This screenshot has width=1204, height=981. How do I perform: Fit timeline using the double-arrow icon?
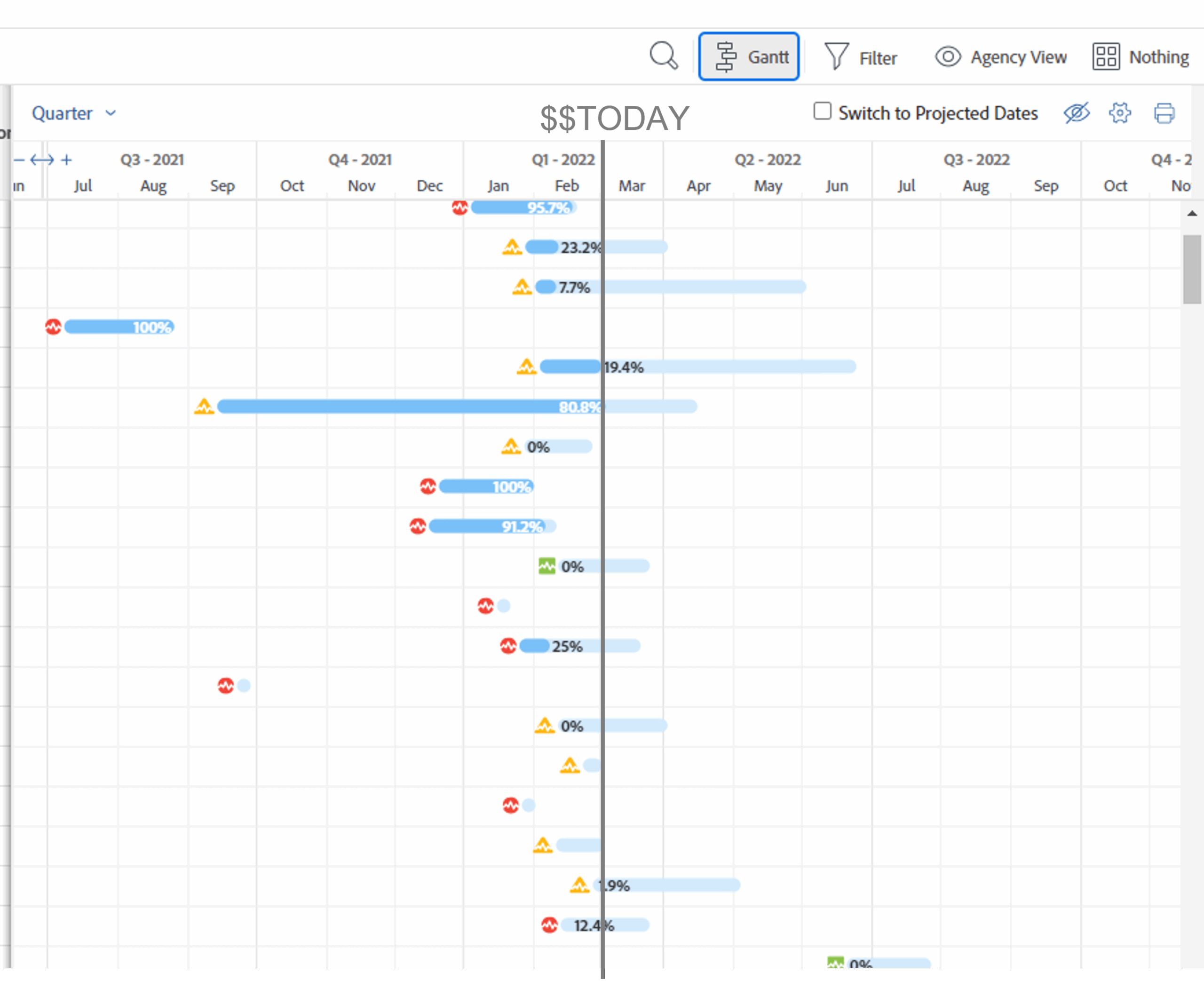coord(43,160)
